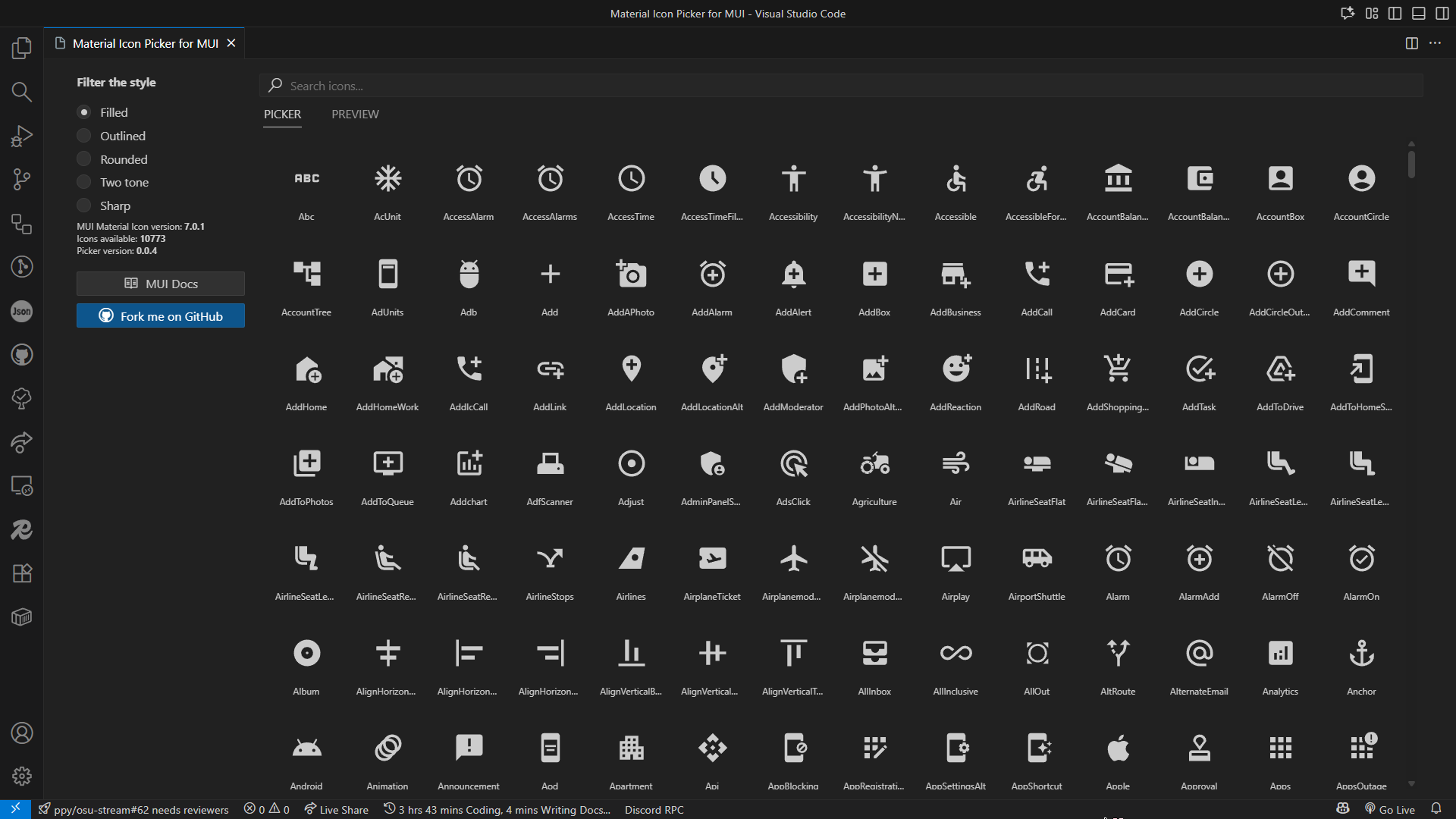The width and height of the screenshot is (1456, 819).
Task: Open Run and Debug view
Action: (22, 136)
